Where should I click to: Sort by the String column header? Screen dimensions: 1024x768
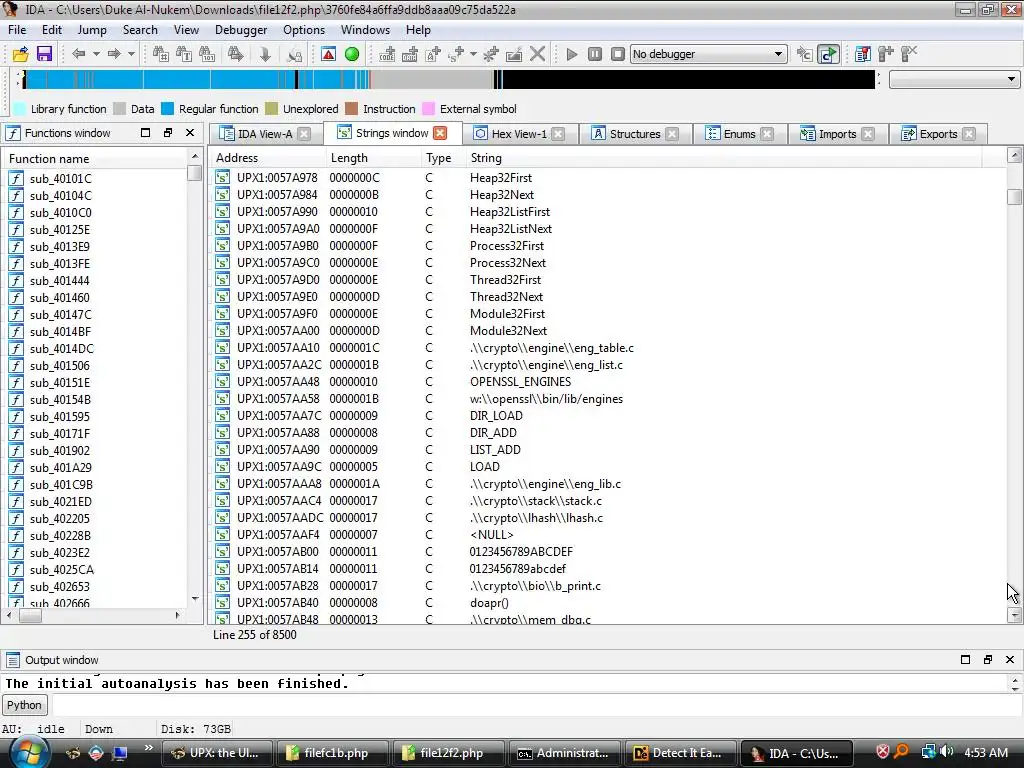click(724, 158)
